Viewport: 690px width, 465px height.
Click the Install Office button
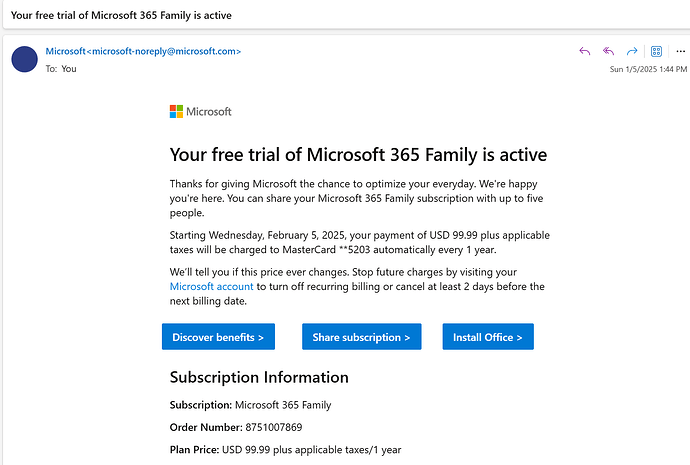click(488, 337)
